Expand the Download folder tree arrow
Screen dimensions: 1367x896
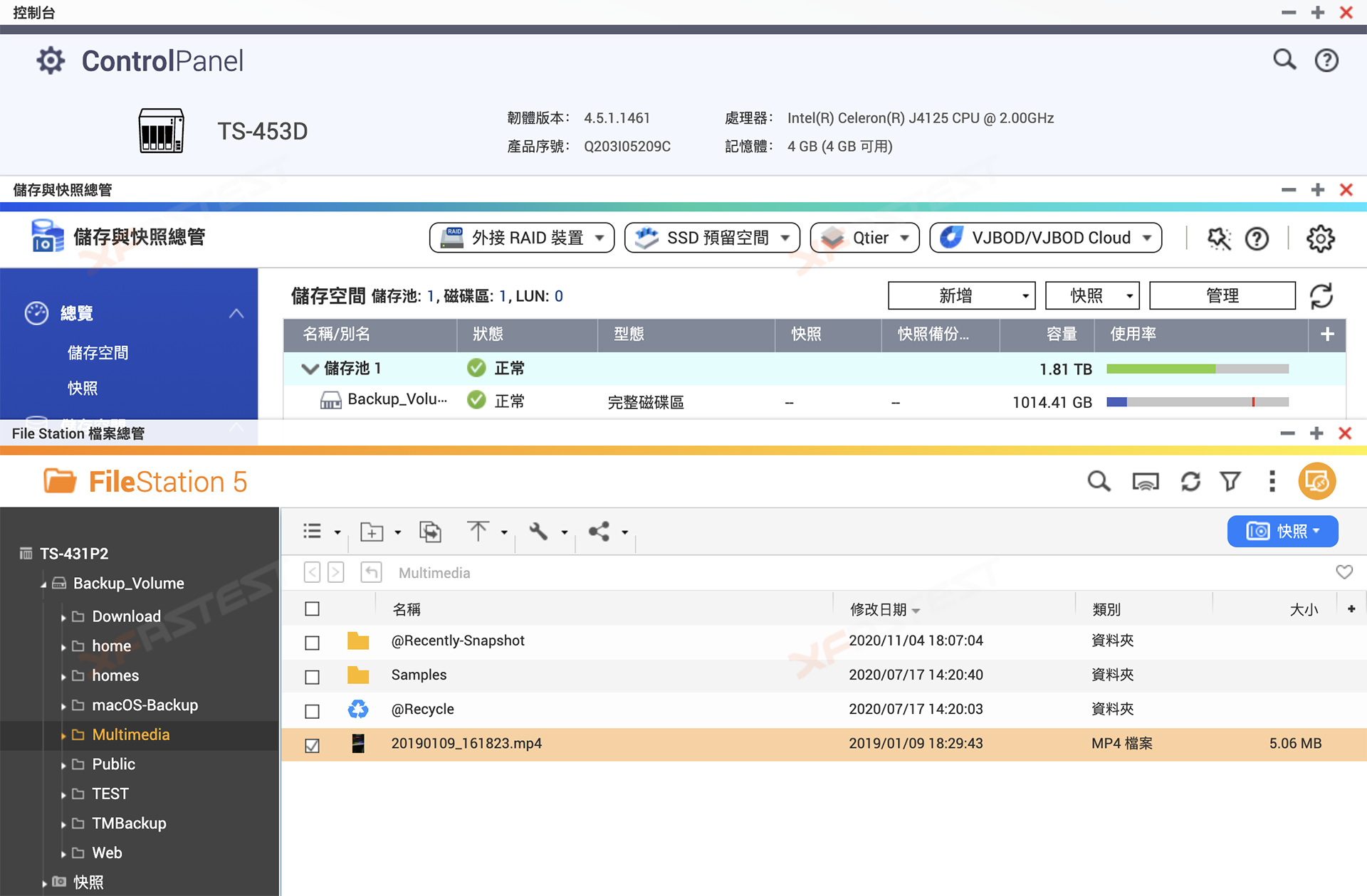pyautogui.click(x=63, y=617)
